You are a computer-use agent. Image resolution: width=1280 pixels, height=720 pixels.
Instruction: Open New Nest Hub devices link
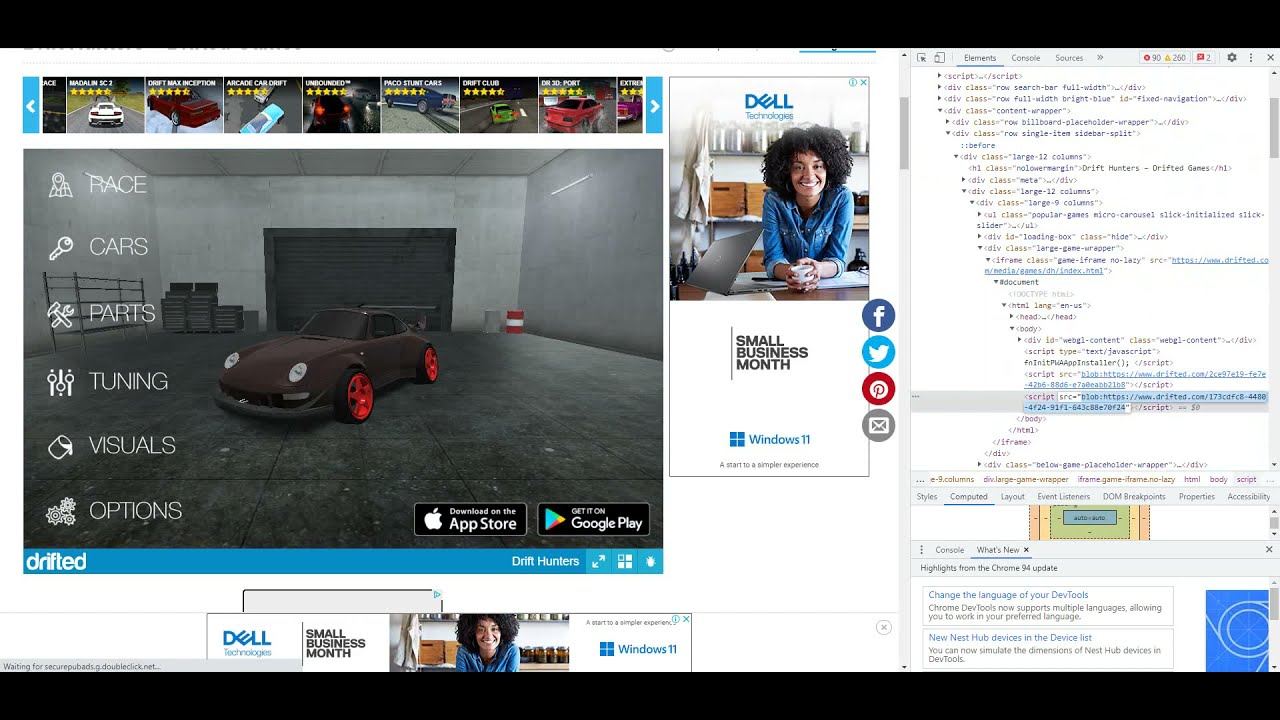[1010, 637]
